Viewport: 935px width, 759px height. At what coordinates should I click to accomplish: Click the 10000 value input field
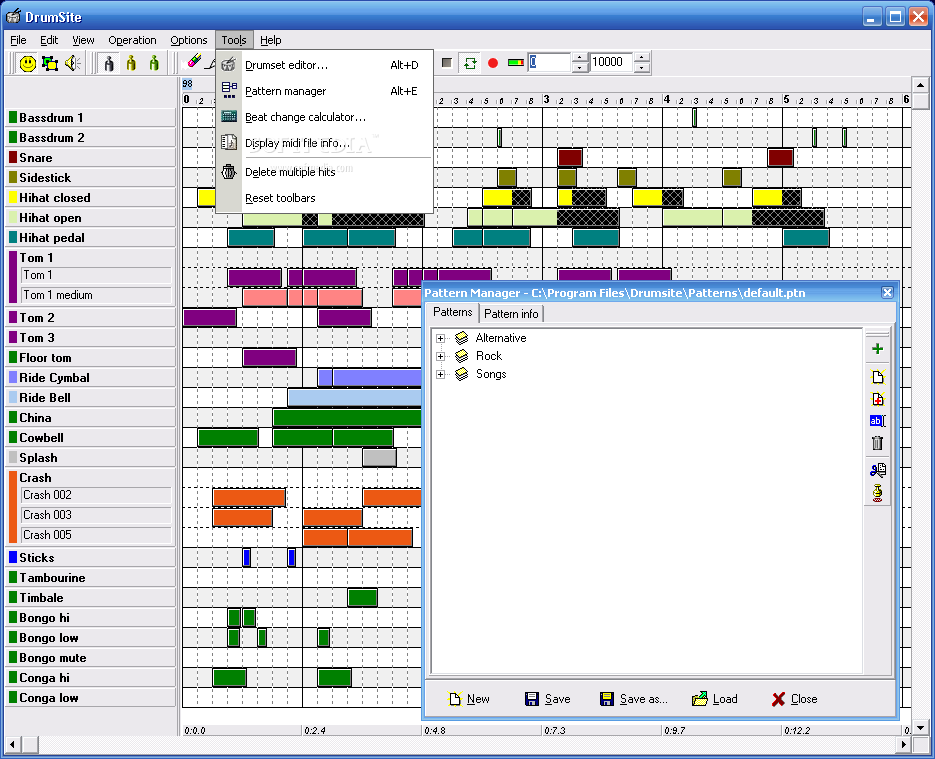click(x=611, y=62)
